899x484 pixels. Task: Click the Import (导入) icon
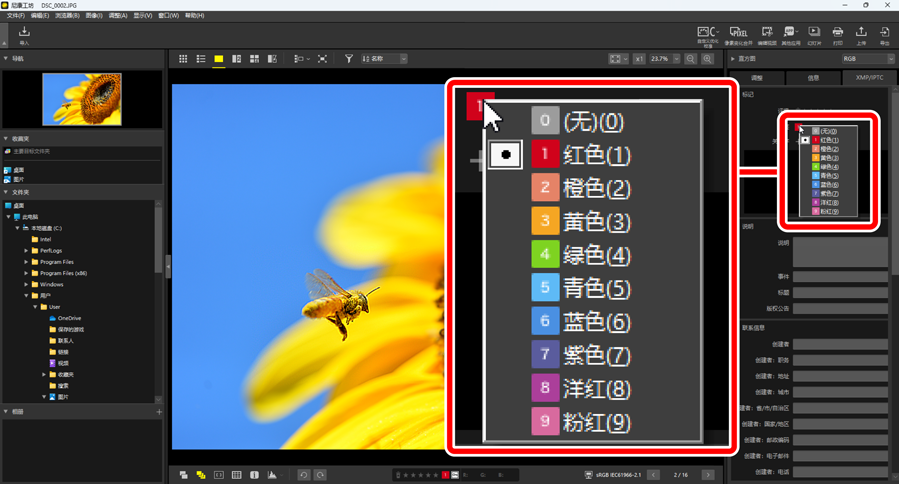24,35
